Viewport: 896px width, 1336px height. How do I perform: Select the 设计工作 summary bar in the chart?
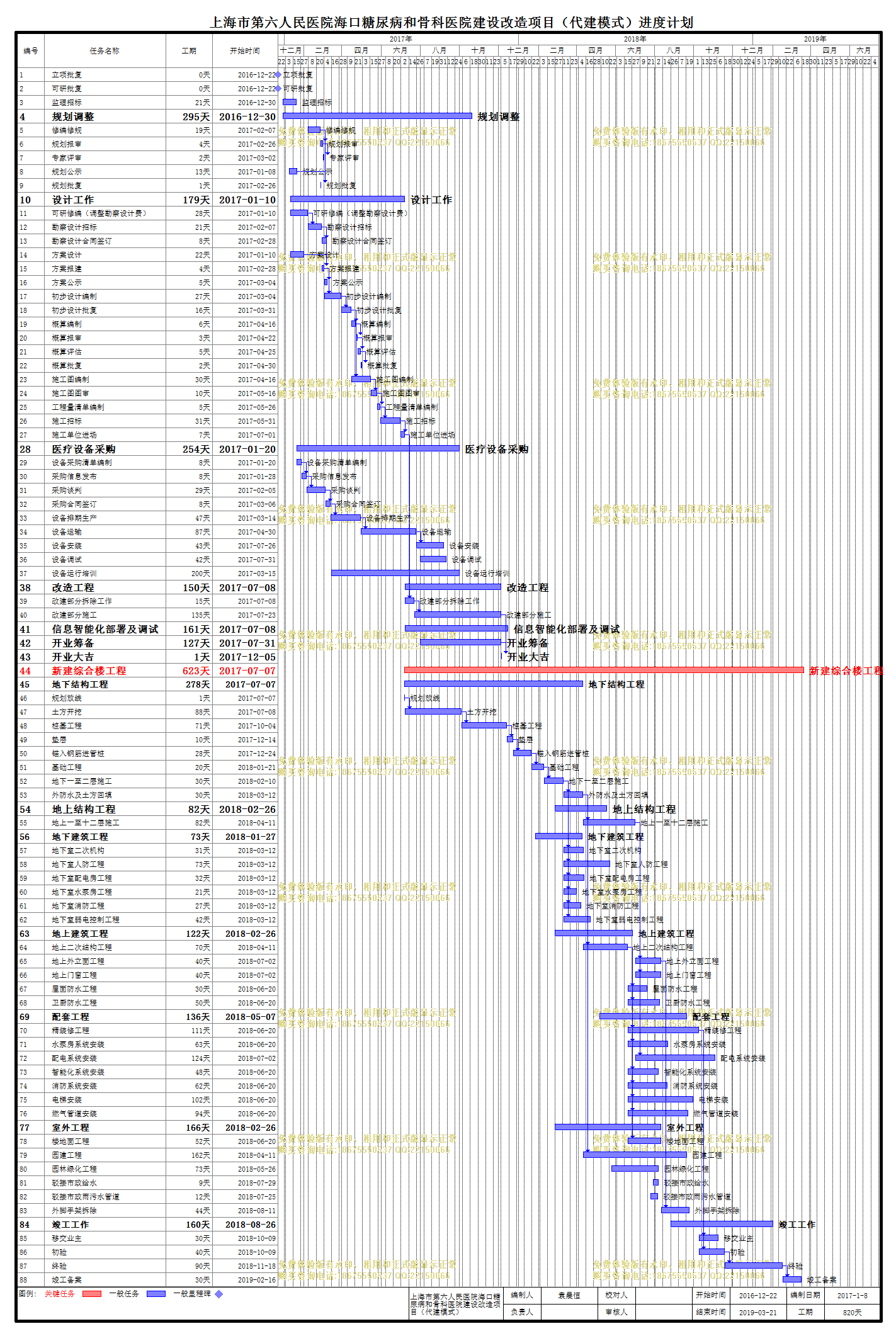348,199
